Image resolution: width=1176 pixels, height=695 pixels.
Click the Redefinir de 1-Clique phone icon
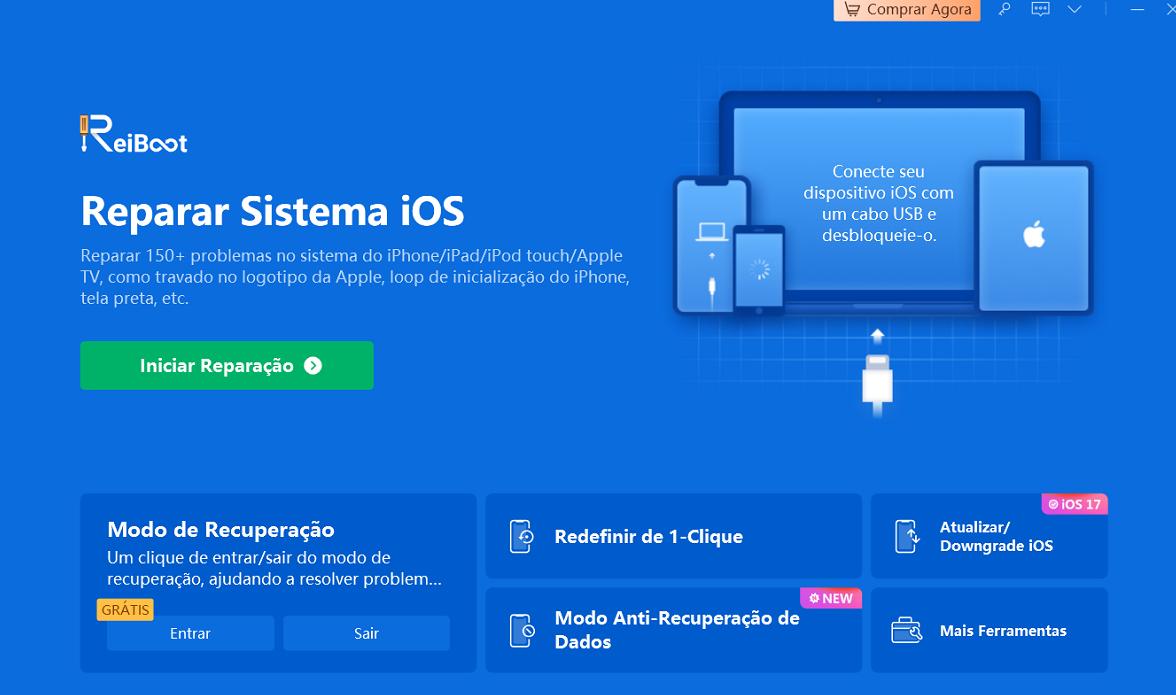tap(521, 537)
